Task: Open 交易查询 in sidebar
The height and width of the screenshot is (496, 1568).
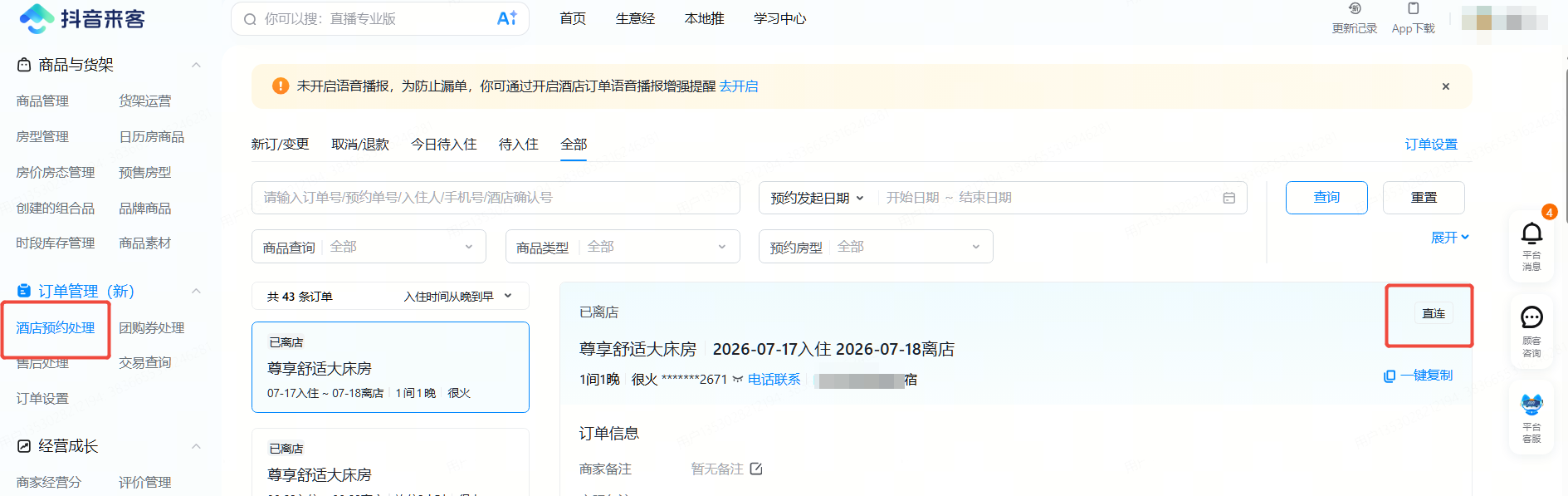Action: 145,363
